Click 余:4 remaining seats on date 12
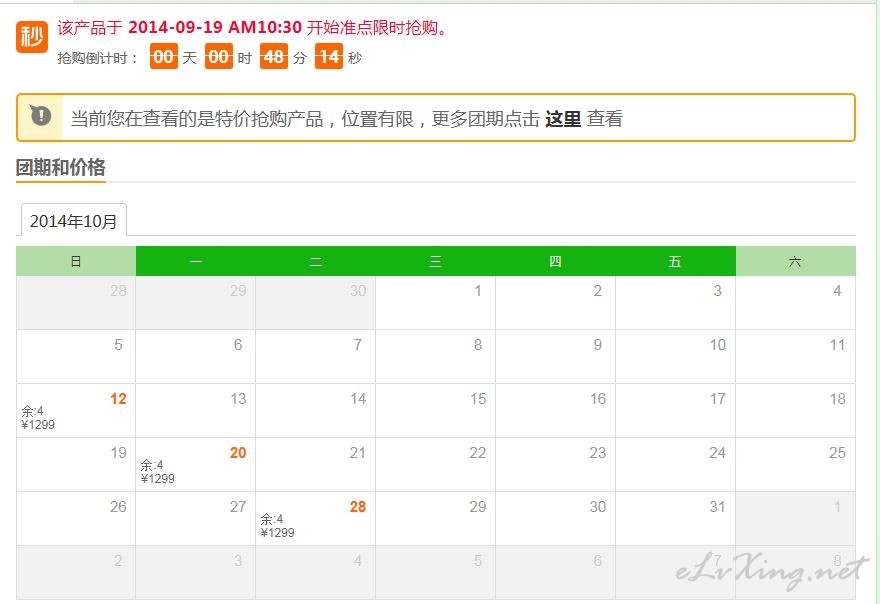The width and height of the screenshot is (880, 604). [x=33, y=411]
